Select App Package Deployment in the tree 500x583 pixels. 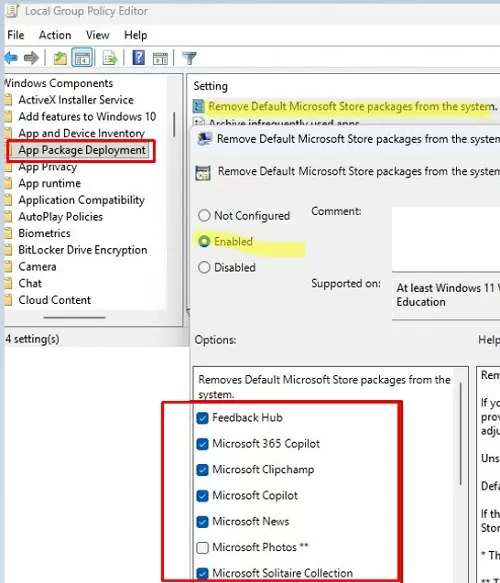pos(82,150)
